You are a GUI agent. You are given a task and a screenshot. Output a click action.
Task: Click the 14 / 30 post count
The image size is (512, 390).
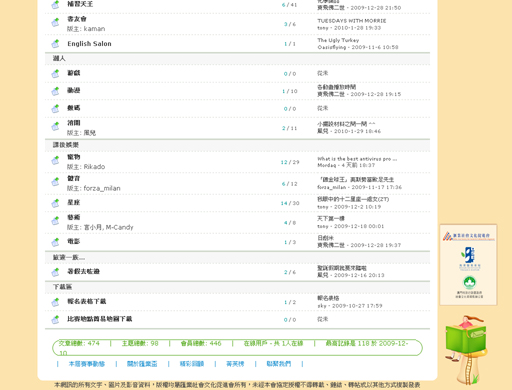point(290,203)
